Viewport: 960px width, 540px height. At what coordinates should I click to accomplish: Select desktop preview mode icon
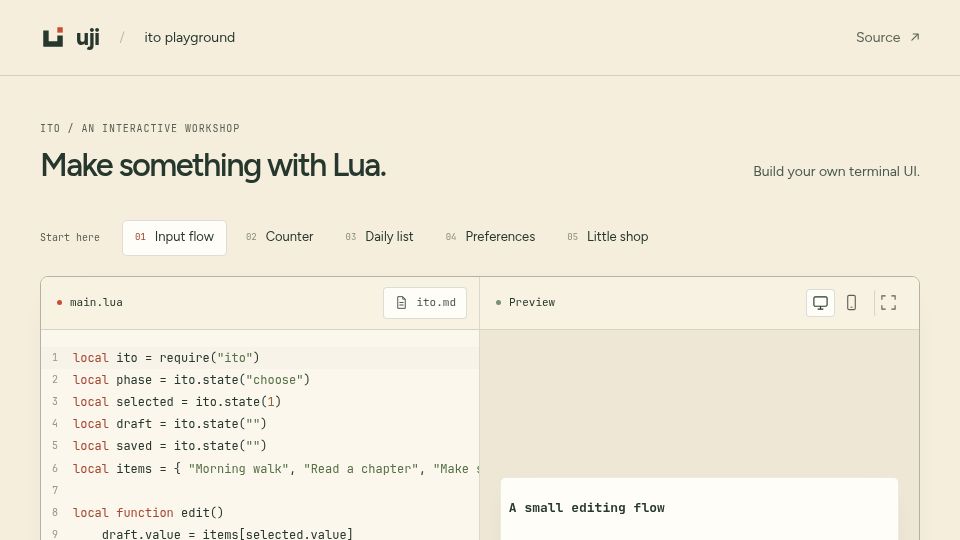[x=820, y=302]
